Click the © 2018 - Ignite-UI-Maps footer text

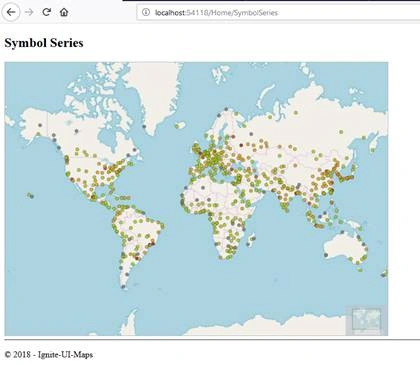(49, 354)
